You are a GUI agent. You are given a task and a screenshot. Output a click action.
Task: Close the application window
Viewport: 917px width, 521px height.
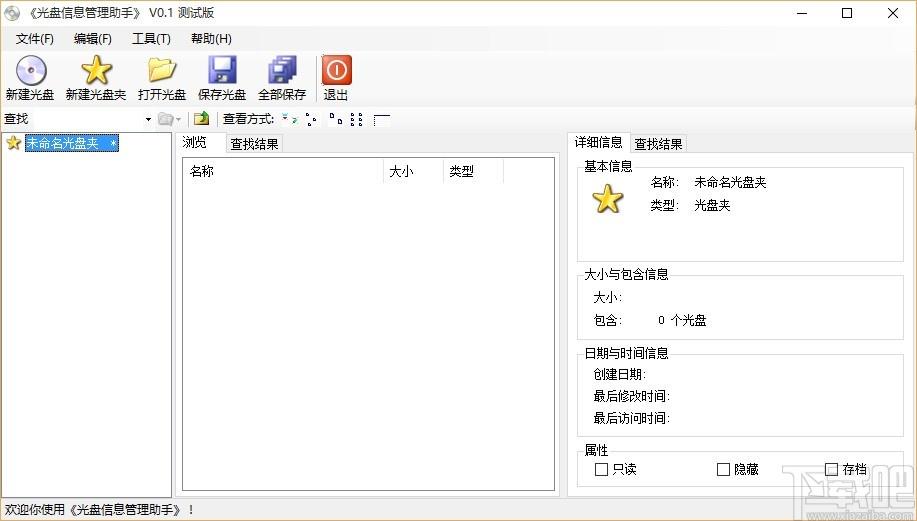(893, 13)
